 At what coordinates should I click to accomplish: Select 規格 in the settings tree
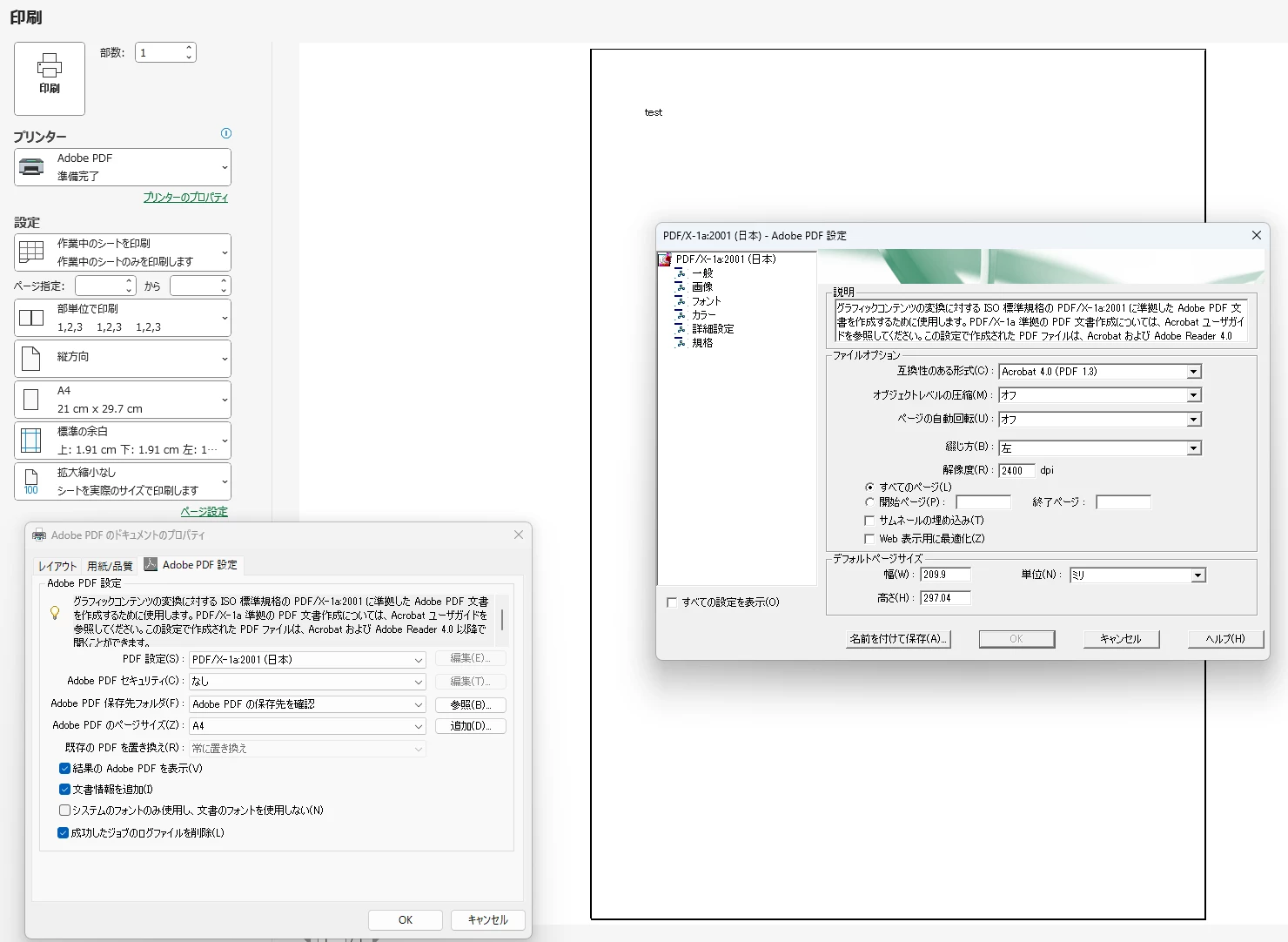click(x=702, y=343)
